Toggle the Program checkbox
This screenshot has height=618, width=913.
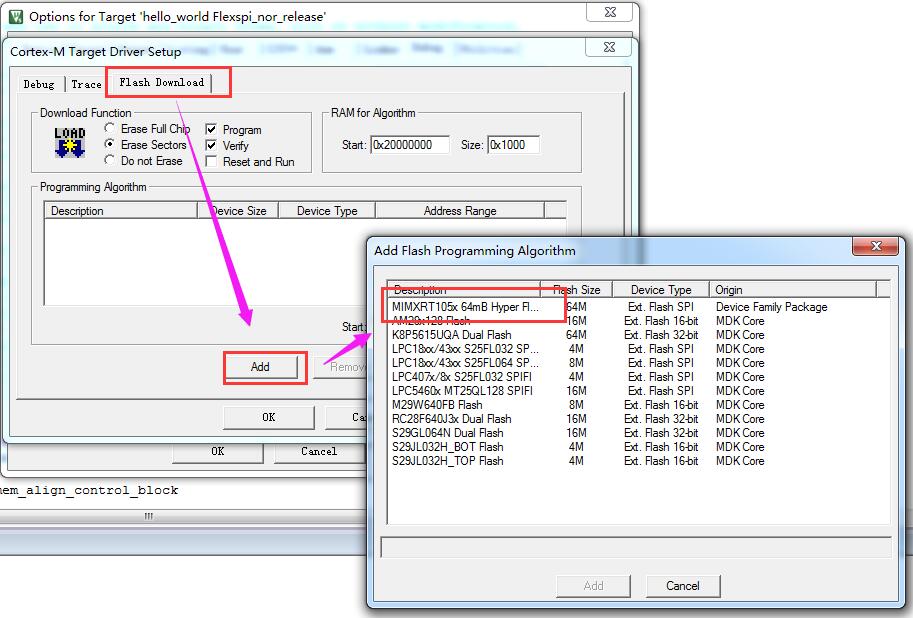(x=211, y=130)
